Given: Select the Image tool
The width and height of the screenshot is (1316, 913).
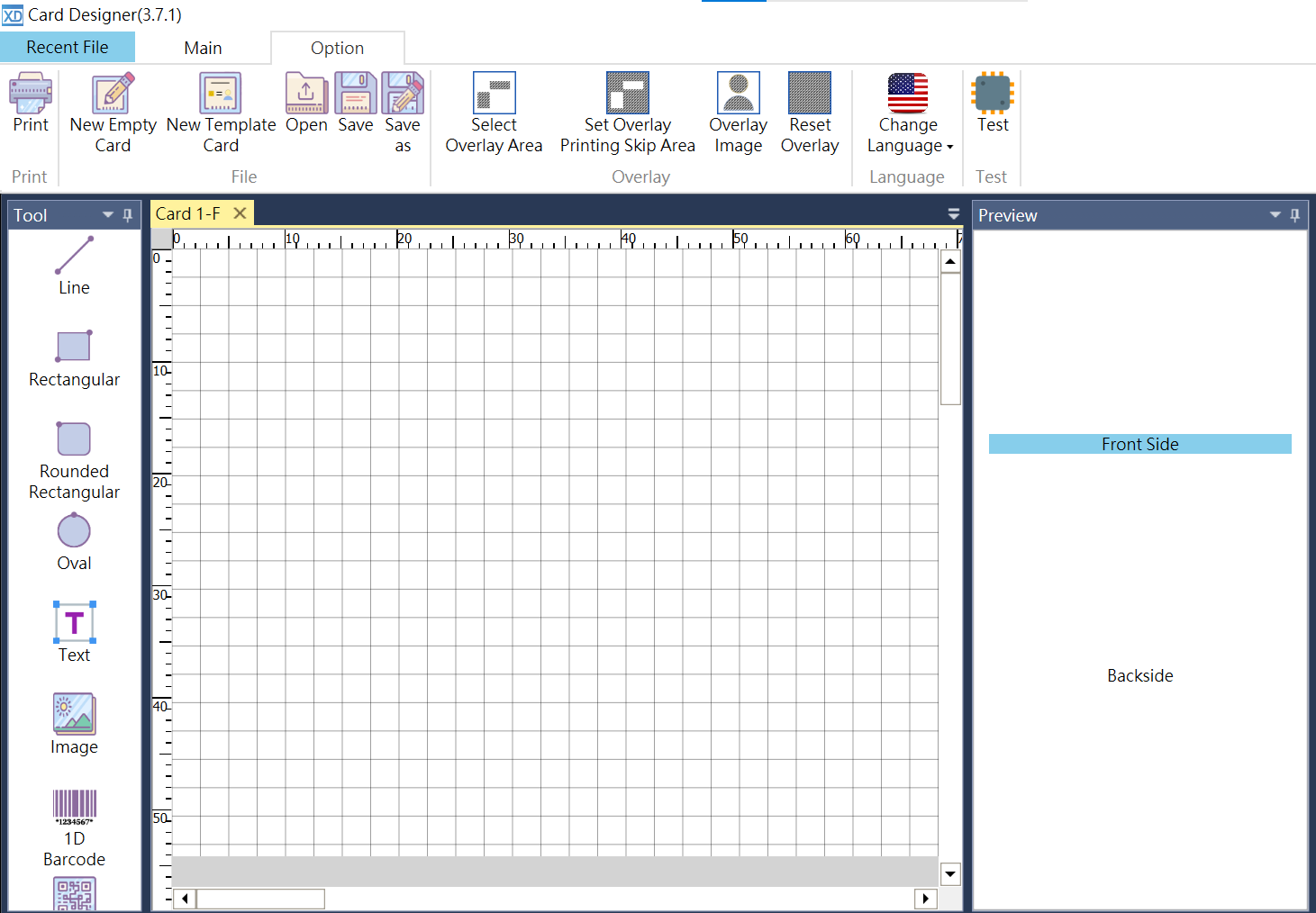Looking at the screenshot, I should (x=74, y=714).
